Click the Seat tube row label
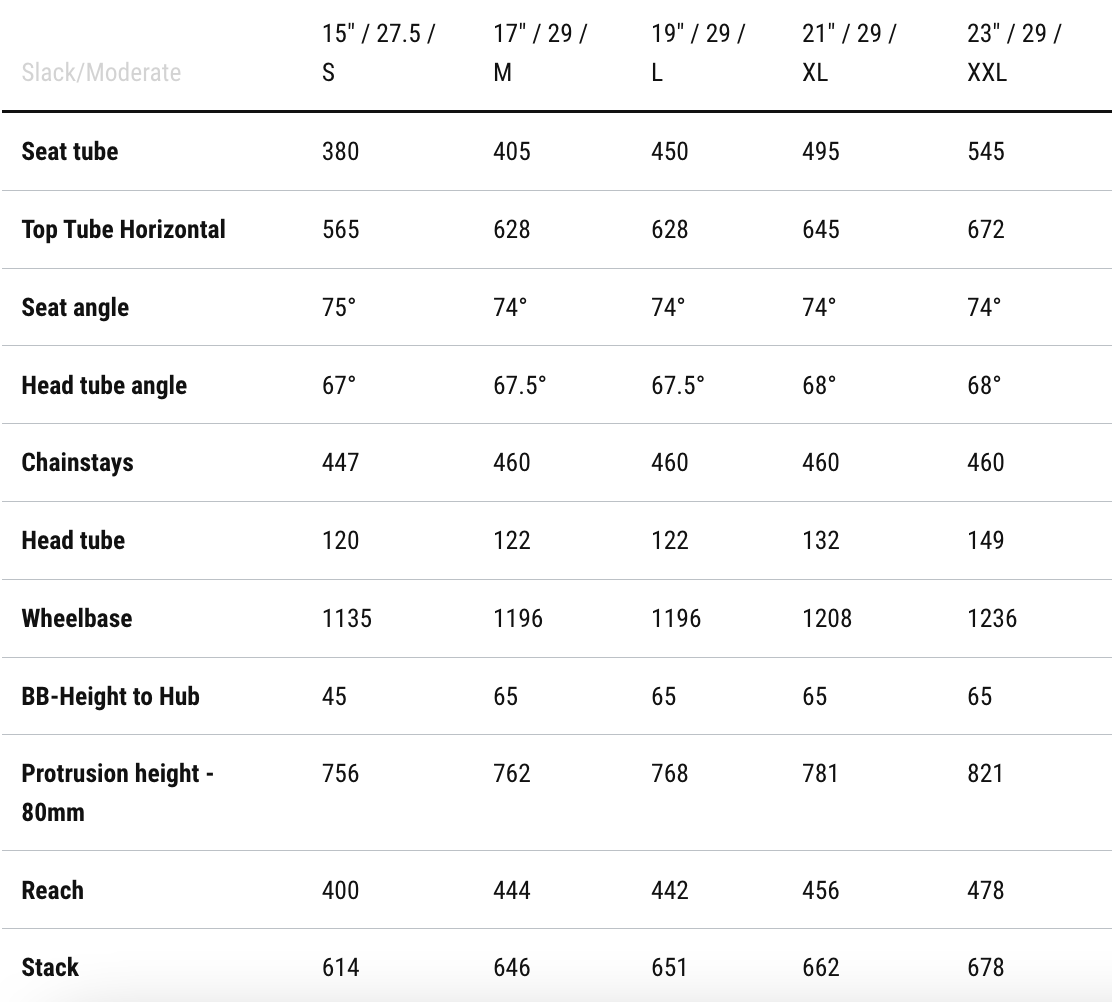The image size is (1112, 1002). 70,151
